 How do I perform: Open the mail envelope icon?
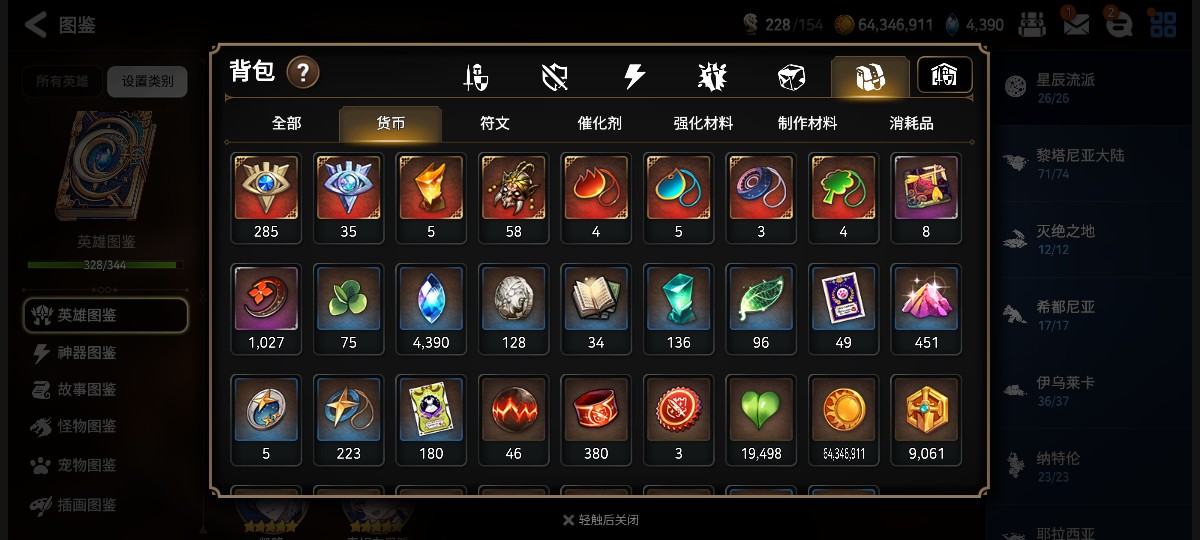1076,24
